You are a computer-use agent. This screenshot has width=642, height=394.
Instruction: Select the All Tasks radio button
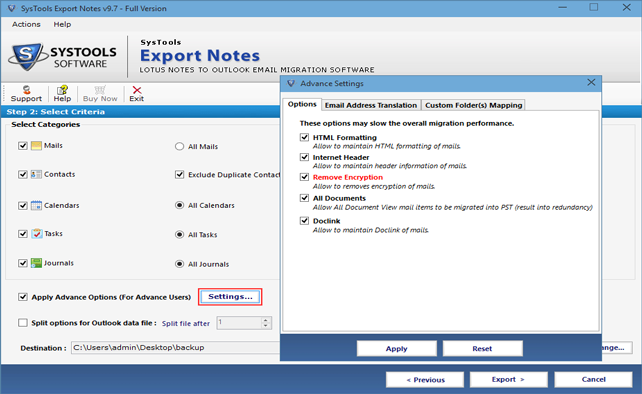click(179, 235)
